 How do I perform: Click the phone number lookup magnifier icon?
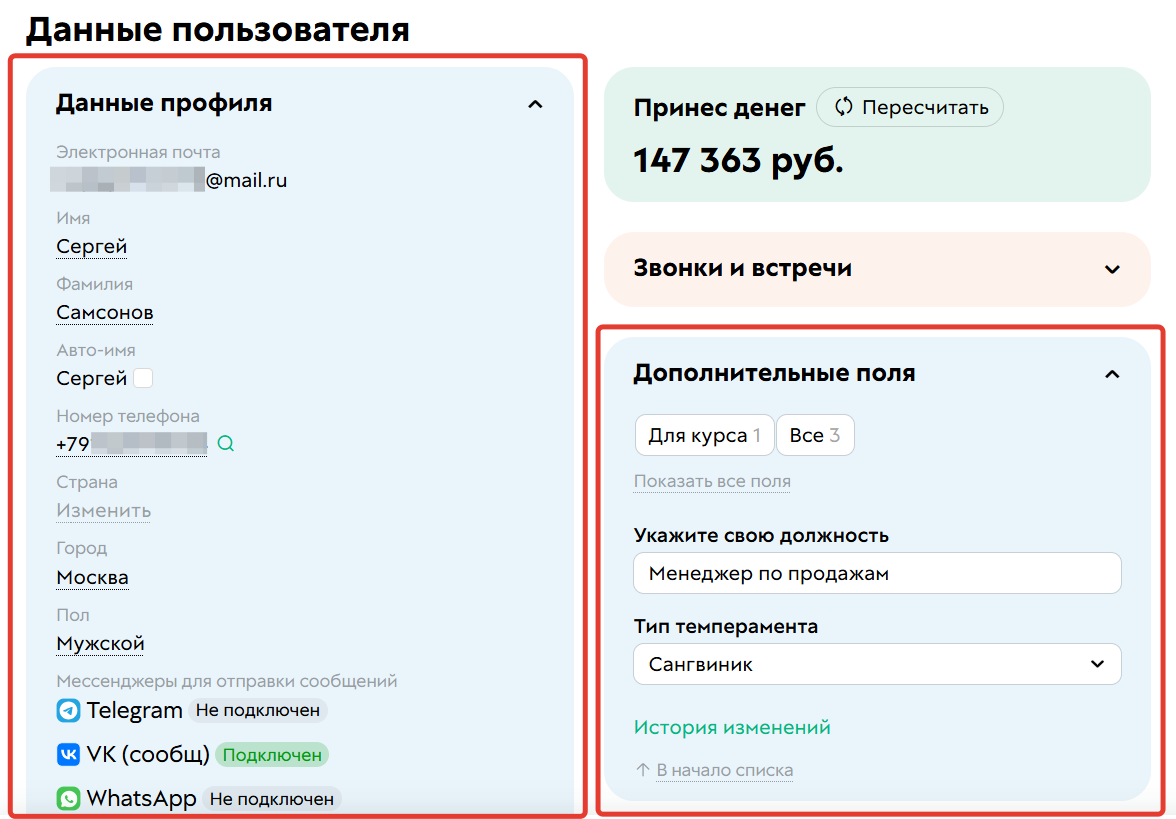tap(225, 443)
